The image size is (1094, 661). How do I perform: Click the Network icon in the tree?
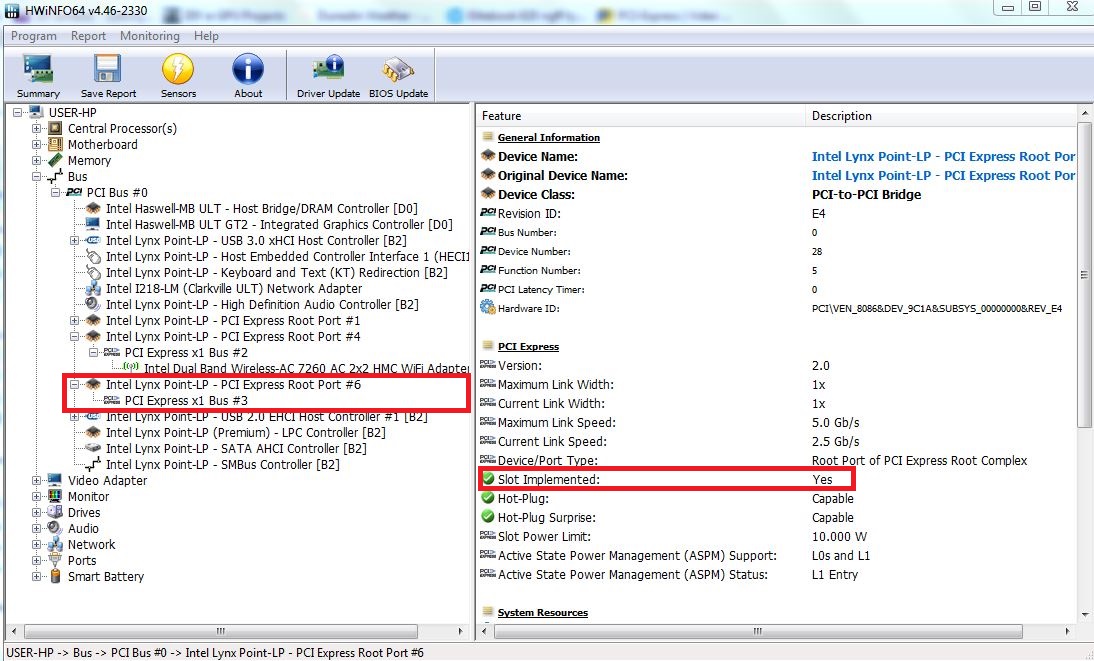coord(55,544)
